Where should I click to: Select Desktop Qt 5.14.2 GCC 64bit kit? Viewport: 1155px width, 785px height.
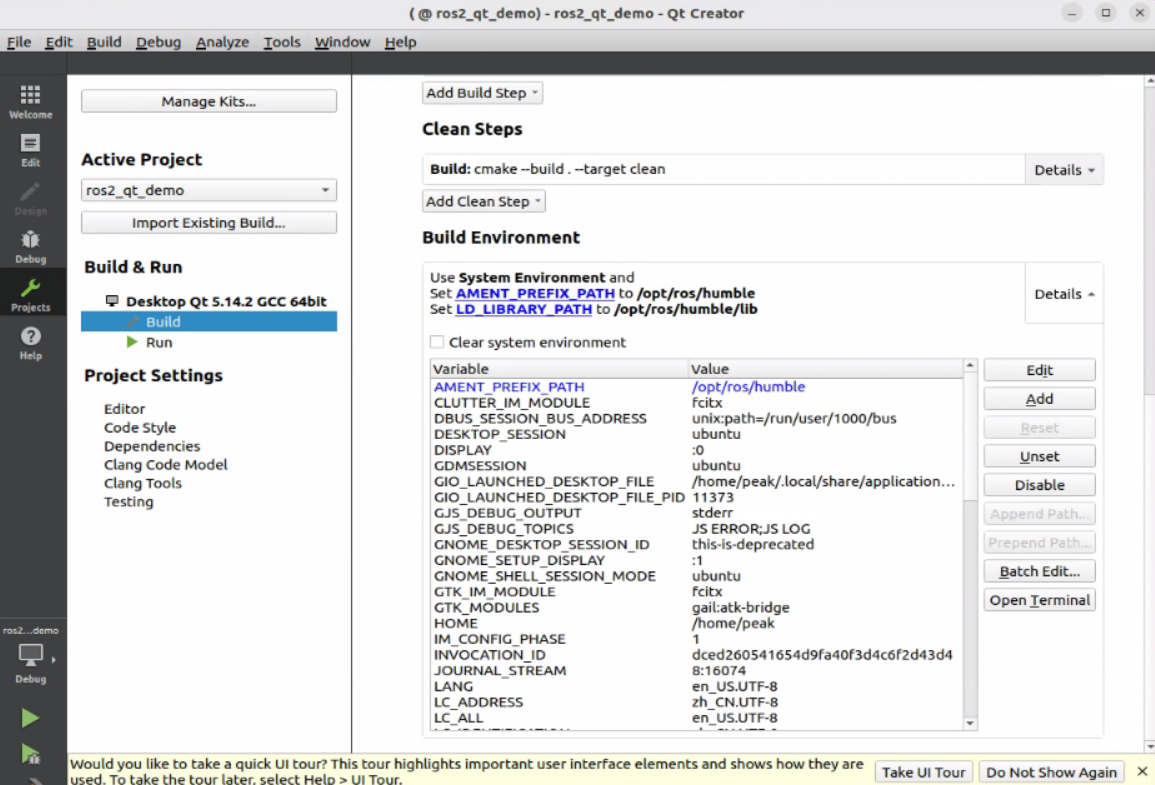pos(225,301)
